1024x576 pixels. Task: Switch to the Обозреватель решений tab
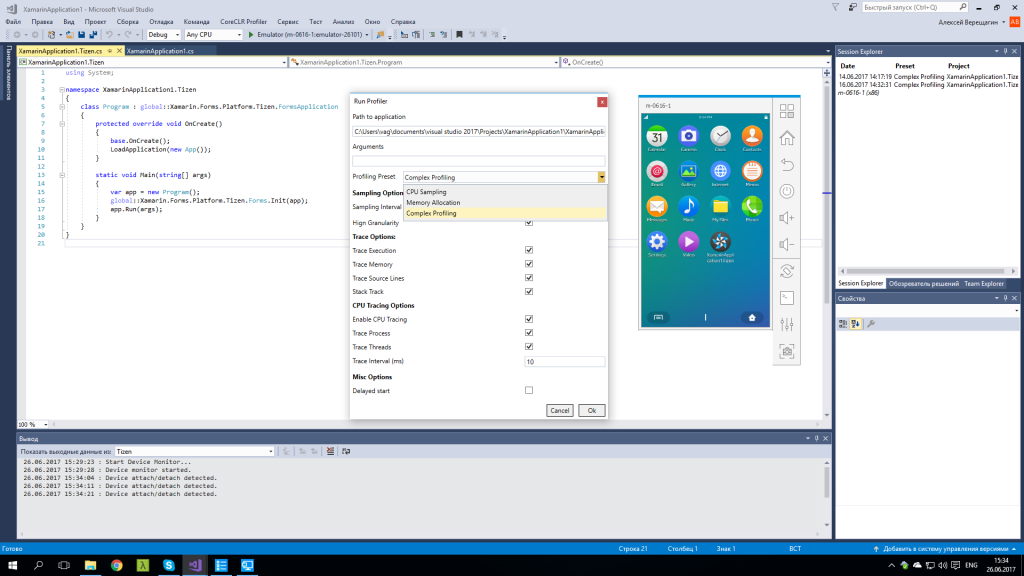pyautogui.click(x=923, y=283)
